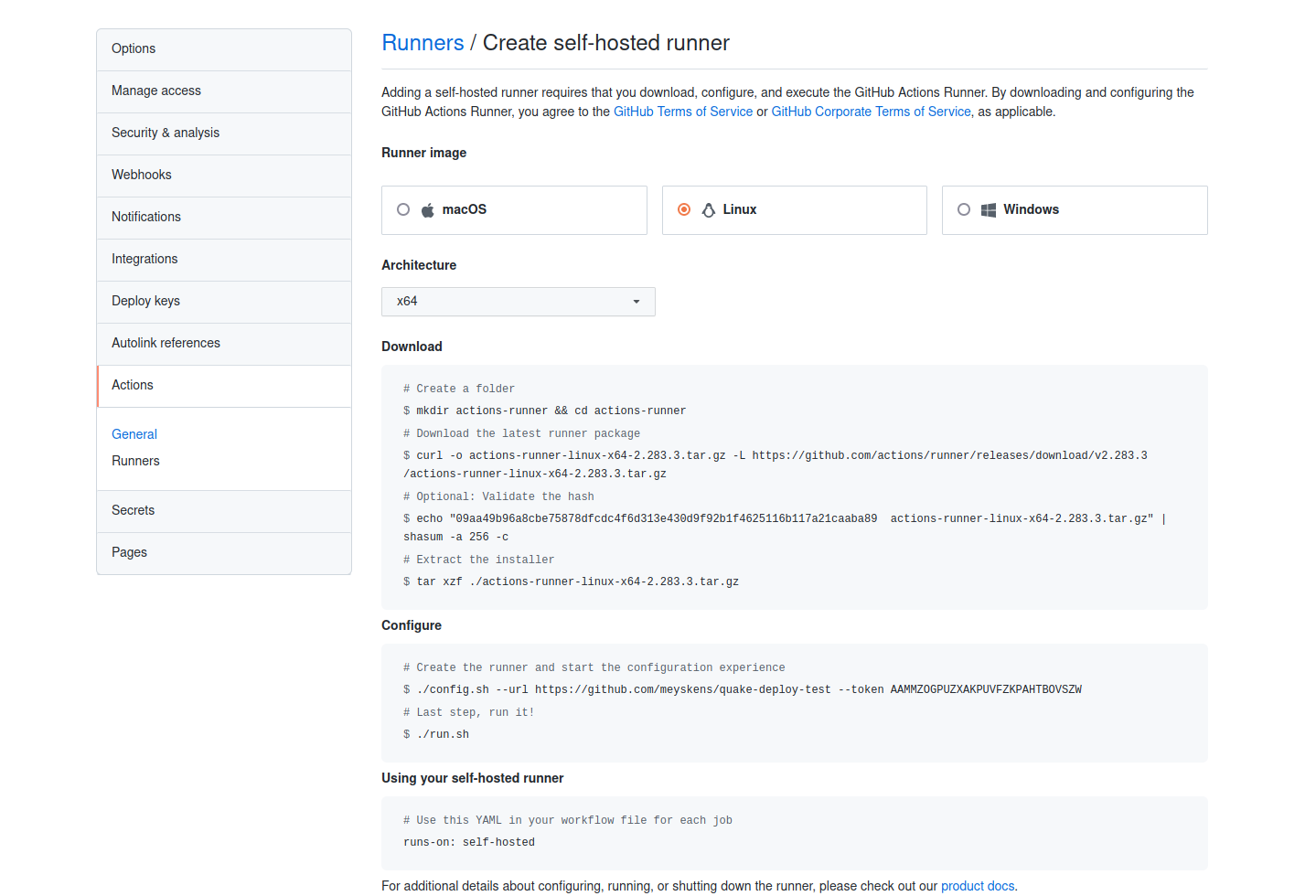Open GitHub Corporate Terms of Service link
Screen dimensions: 1316x896
[x=871, y=112]
